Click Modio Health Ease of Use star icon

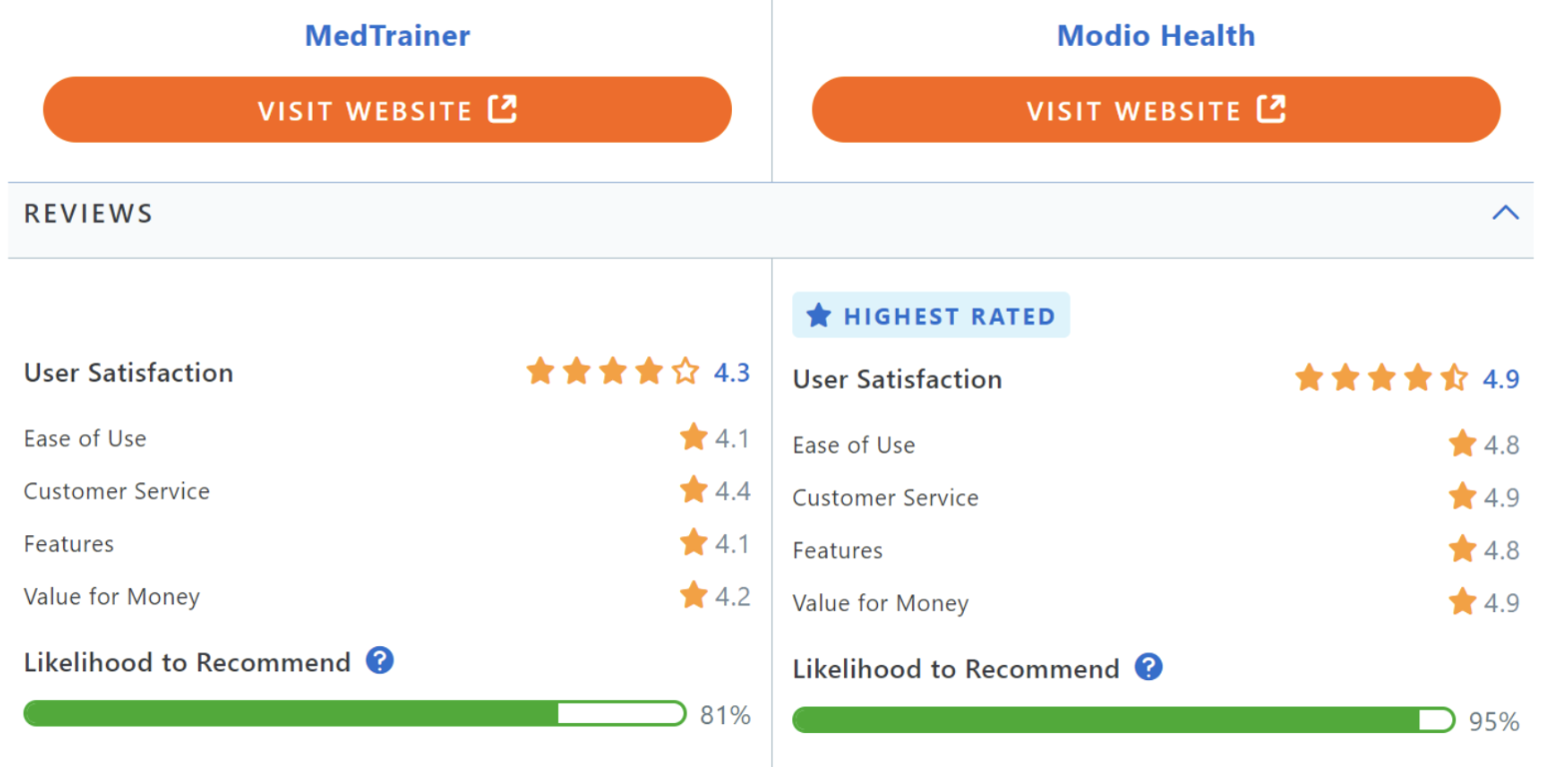pyautogui.click(x=1462, y=443)
